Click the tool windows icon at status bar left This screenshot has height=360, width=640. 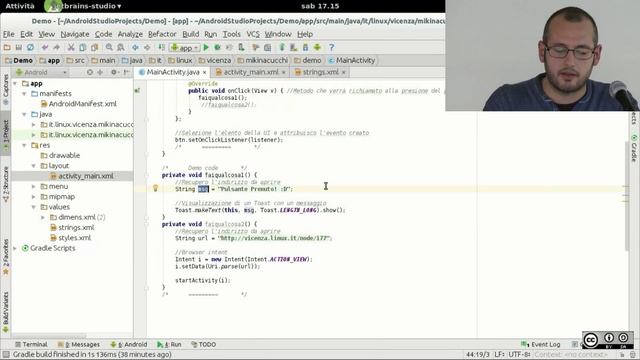(x=6, y=355)
